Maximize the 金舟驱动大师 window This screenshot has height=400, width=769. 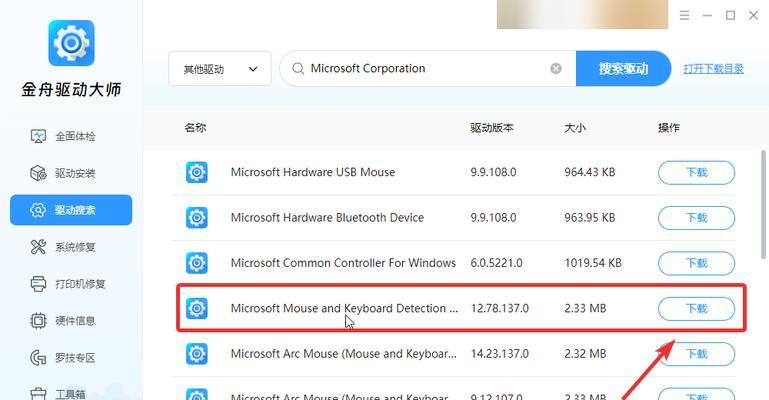click(730, 15)
